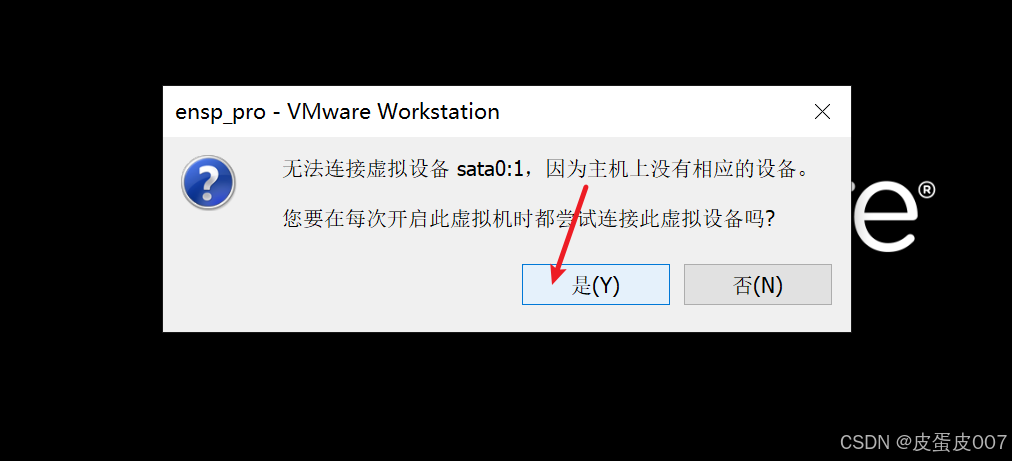Image resolution: width=1012 pixels, height=461 pixels.
Task: Click the ensp_pro name in title bar
Action: click(x=221, y=112)
